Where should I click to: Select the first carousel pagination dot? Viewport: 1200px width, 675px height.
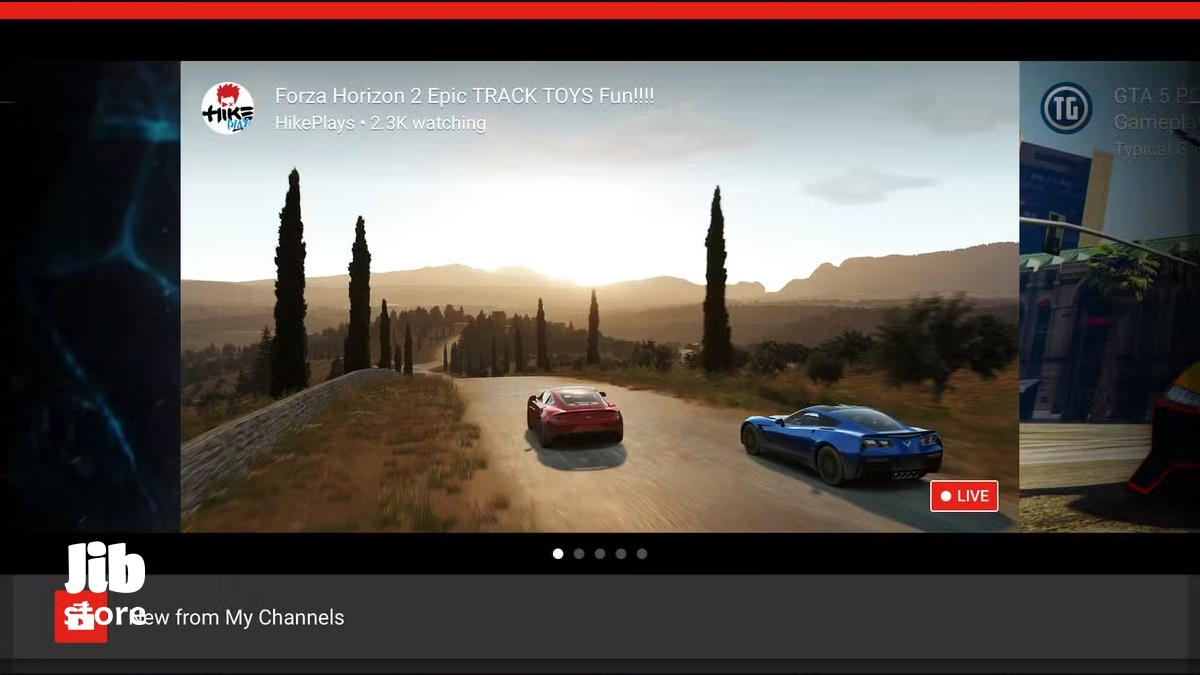pos(558,553)
